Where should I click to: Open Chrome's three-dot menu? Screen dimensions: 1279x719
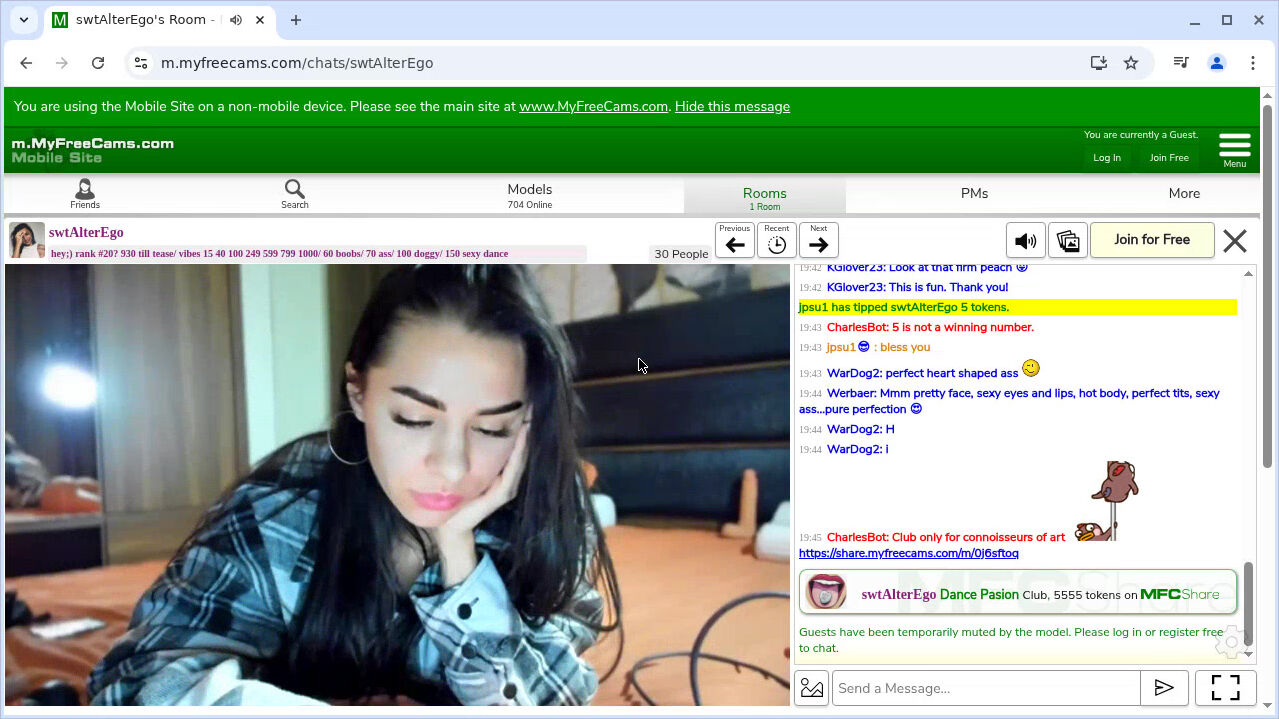coord(1253,63)
